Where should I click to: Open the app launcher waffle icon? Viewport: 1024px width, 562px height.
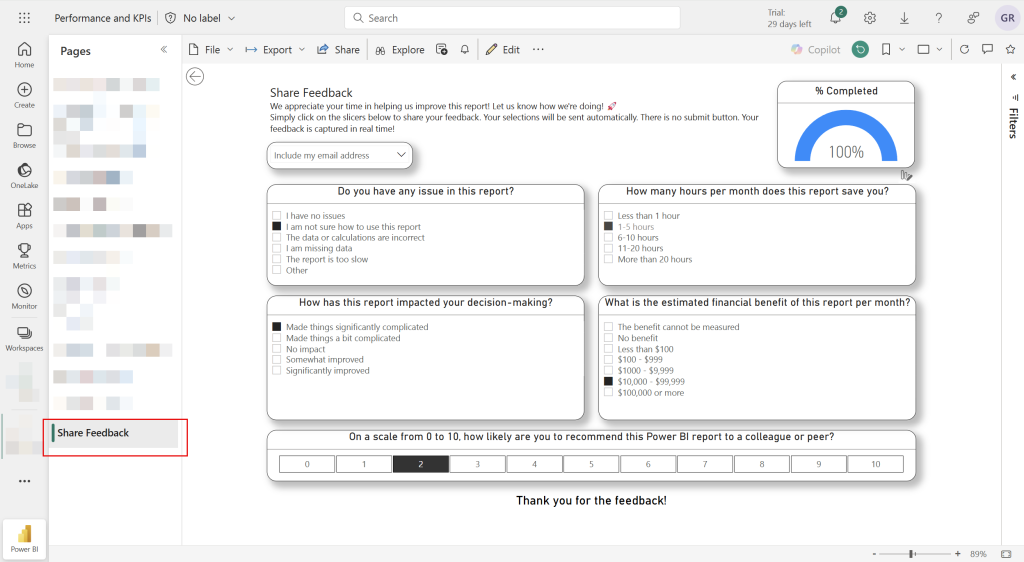tap(24, 18)
